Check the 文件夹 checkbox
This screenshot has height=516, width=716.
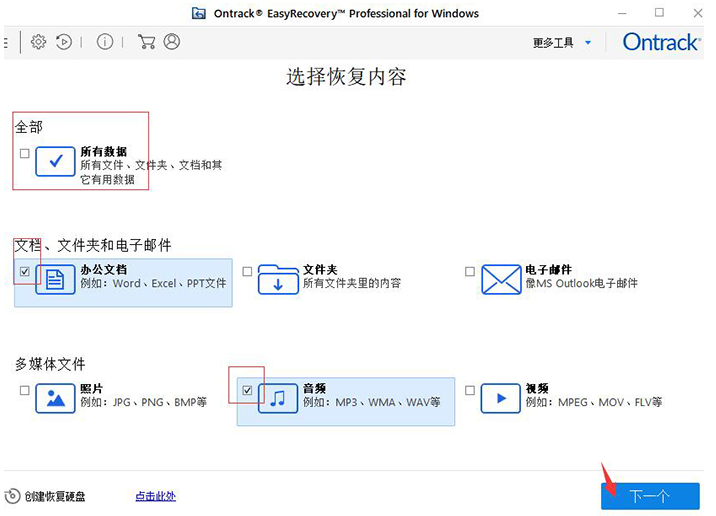tap(247, 272)
